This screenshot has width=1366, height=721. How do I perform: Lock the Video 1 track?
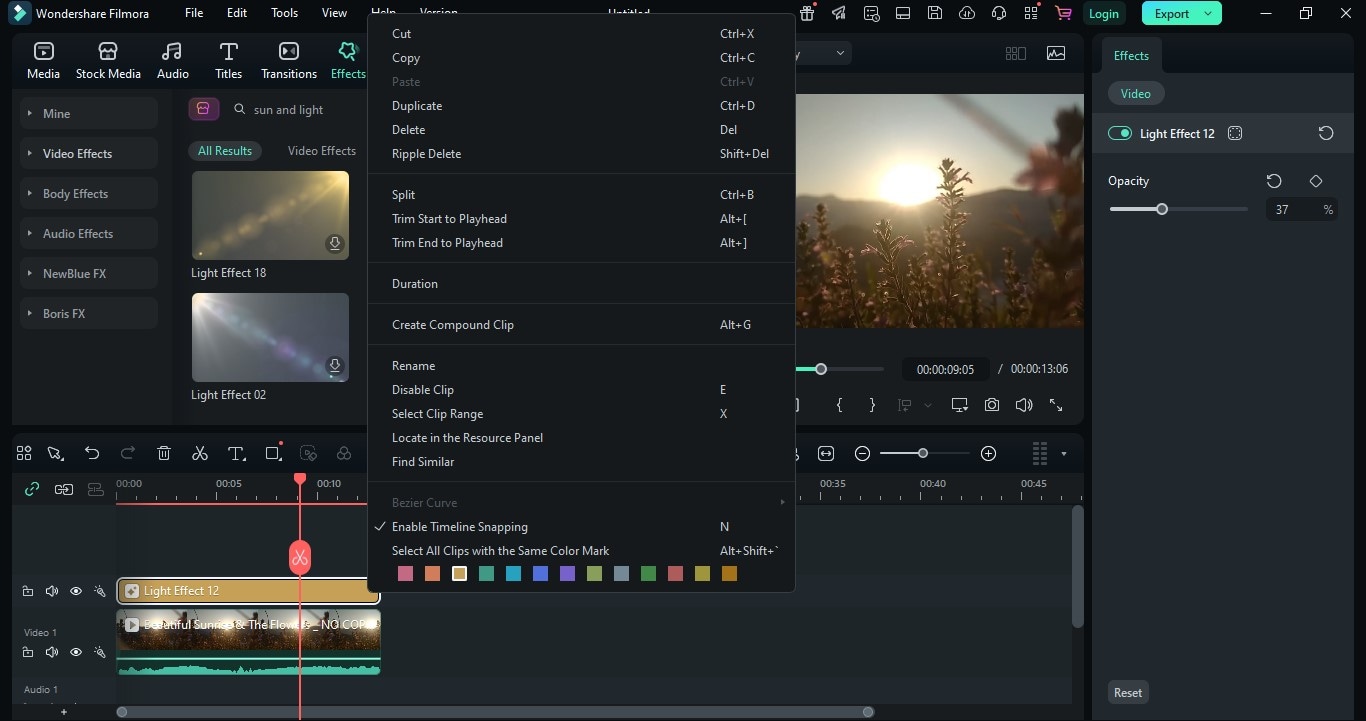[28, 652]
